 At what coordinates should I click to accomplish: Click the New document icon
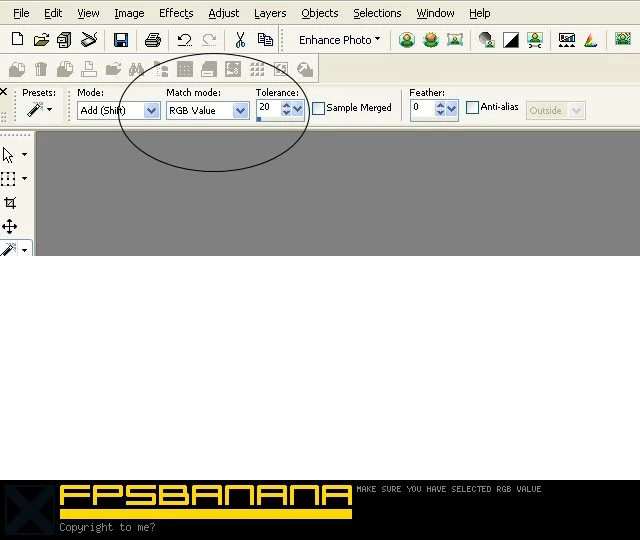pos(17,40)
